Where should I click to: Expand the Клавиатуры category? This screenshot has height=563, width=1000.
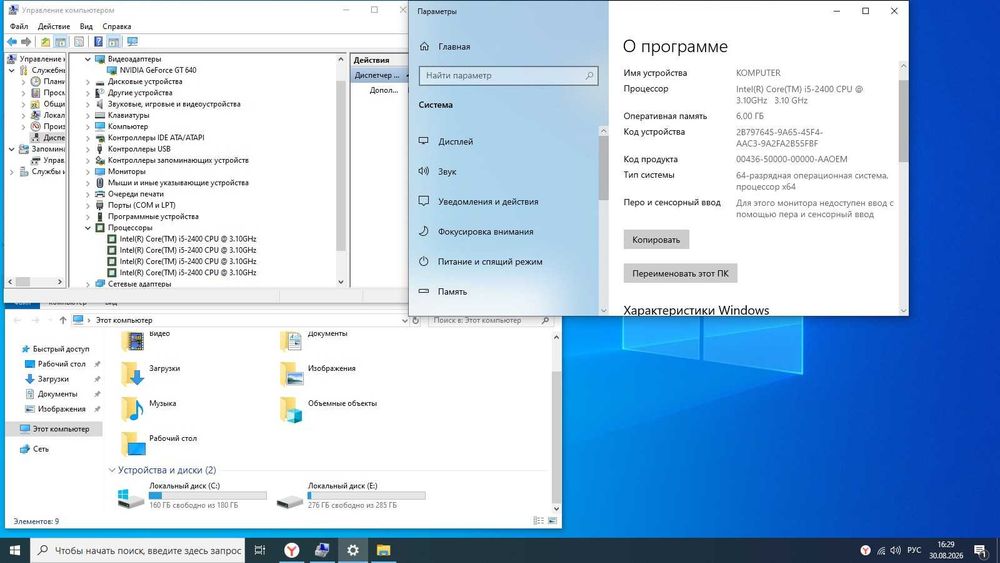[x=88, y=115]
